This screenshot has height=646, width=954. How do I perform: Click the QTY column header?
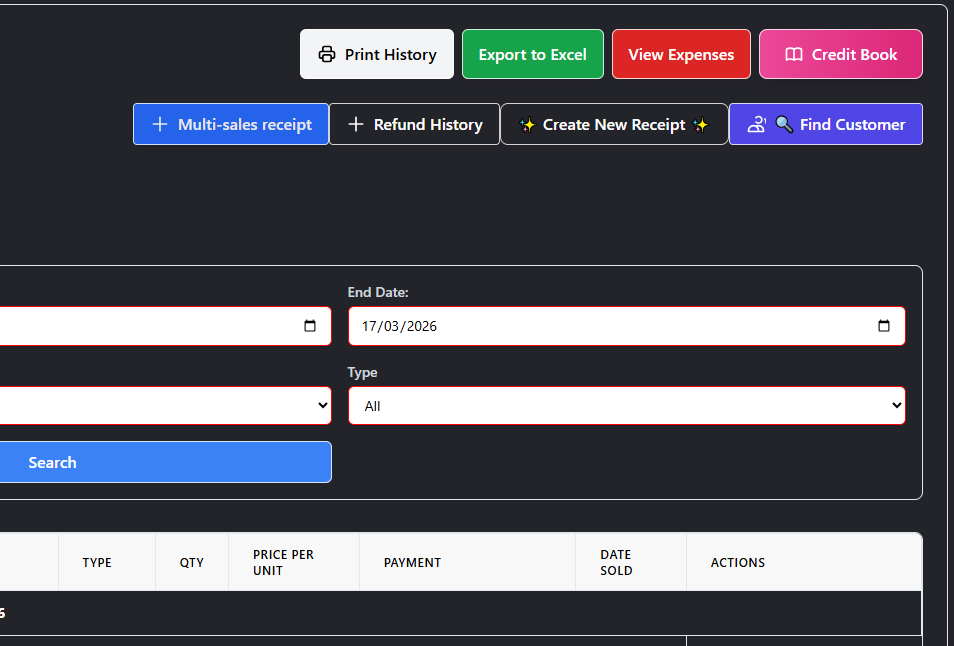[x=191, y=563]
